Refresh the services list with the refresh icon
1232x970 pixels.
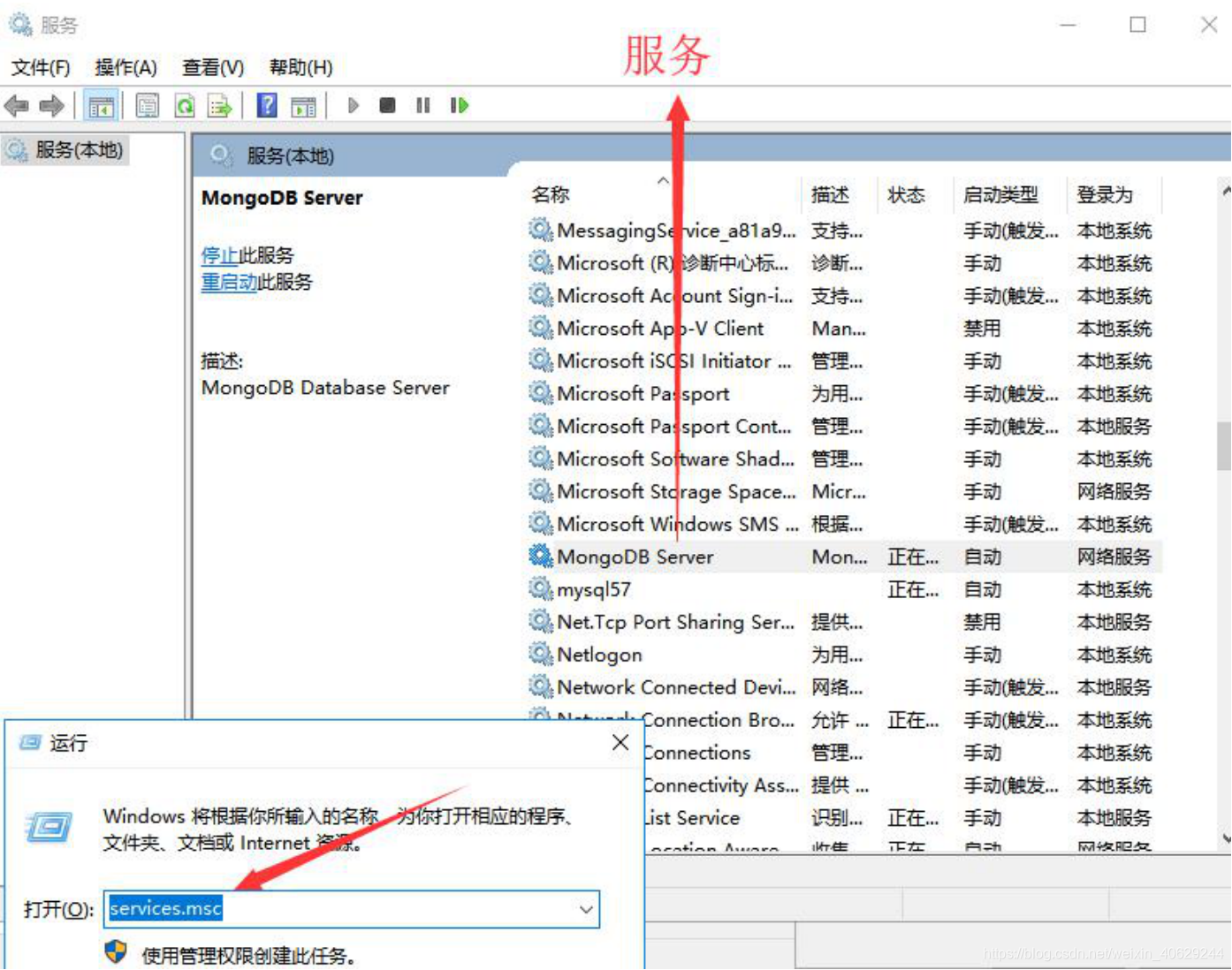tap(186, 105)
